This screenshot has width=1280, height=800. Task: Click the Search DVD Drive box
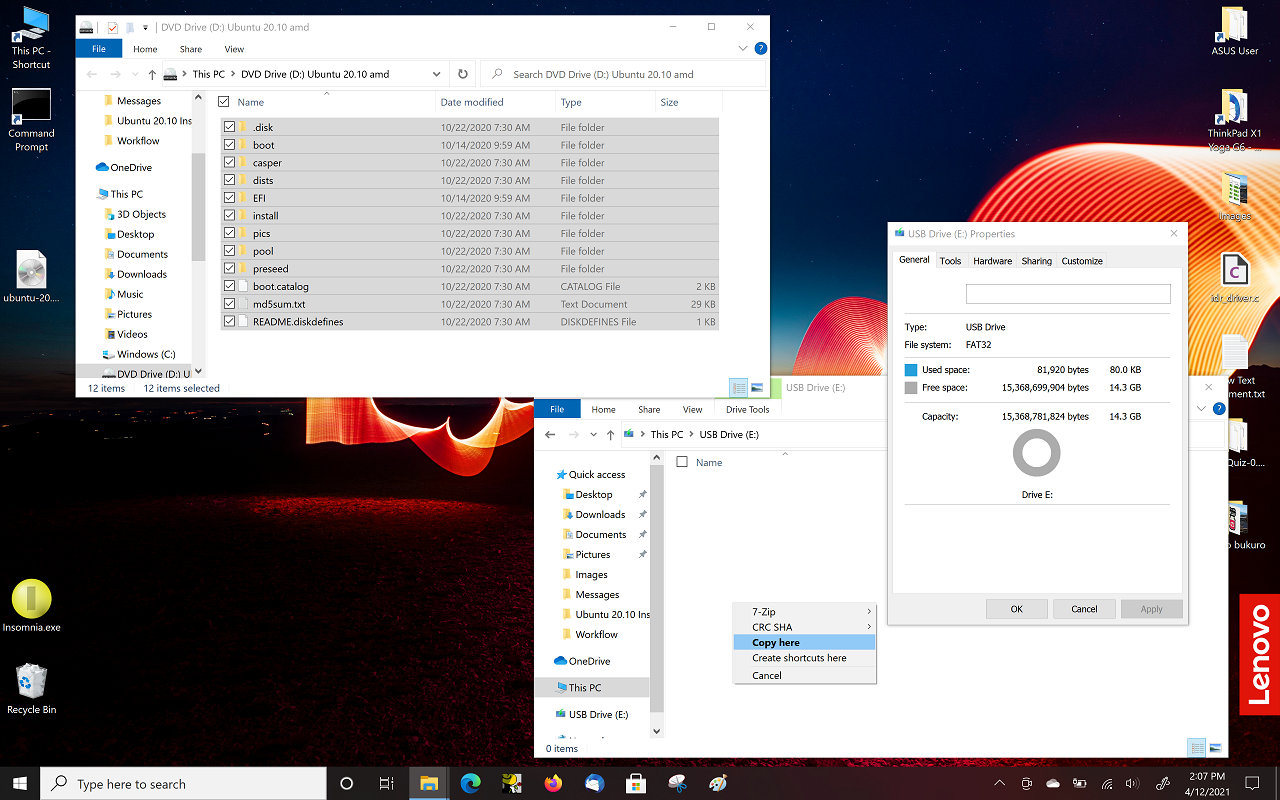point(623,74)
